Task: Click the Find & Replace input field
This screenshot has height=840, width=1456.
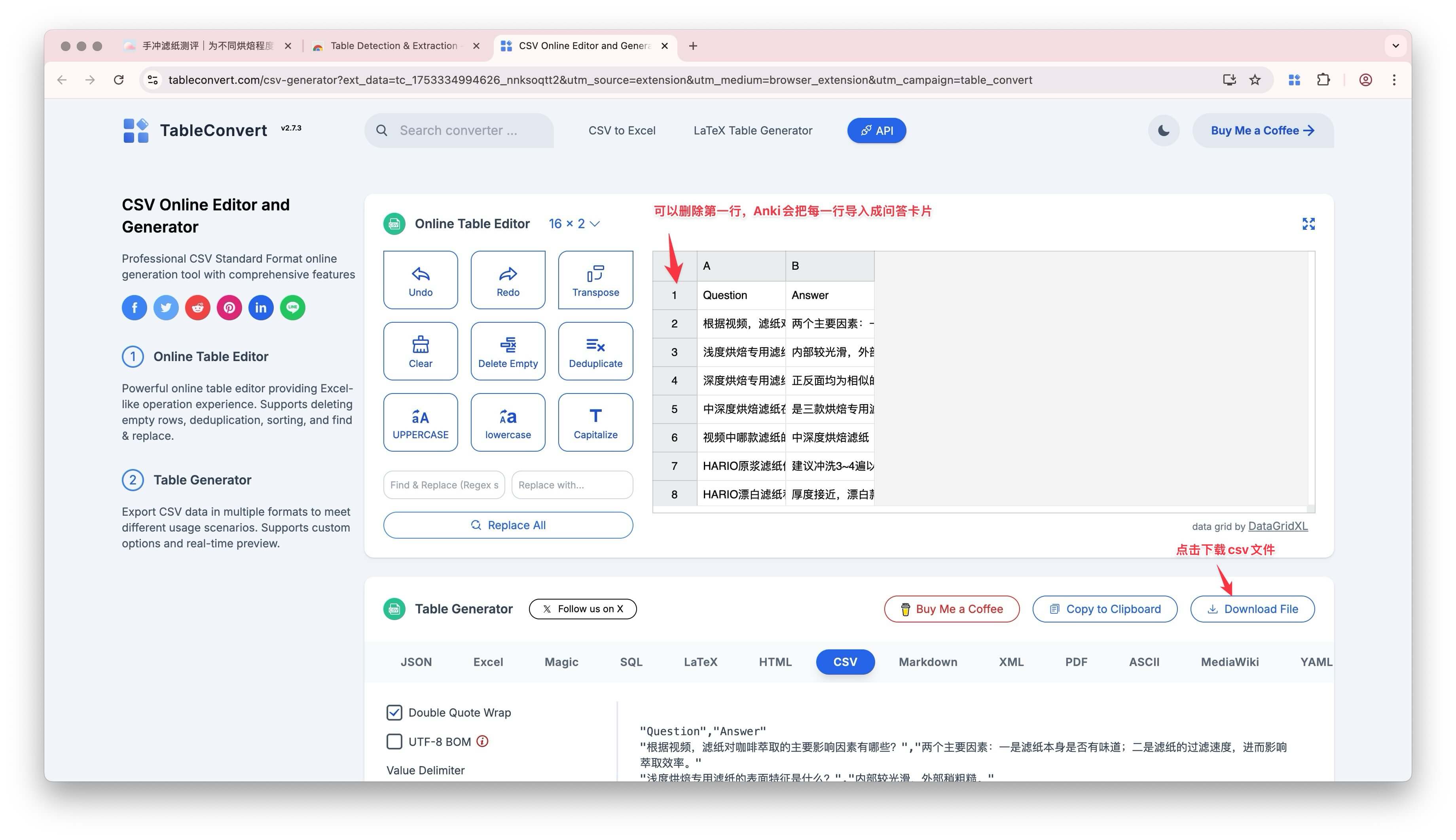Action: coord(444,484)
